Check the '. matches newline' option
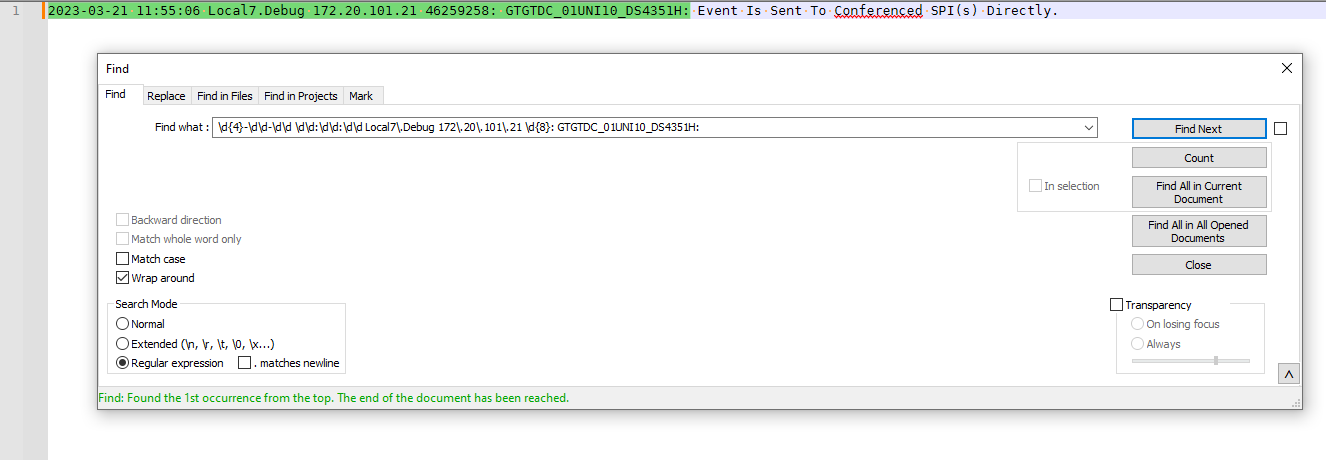The height and width of the screenshot is (460, 1326). (244, 363)
